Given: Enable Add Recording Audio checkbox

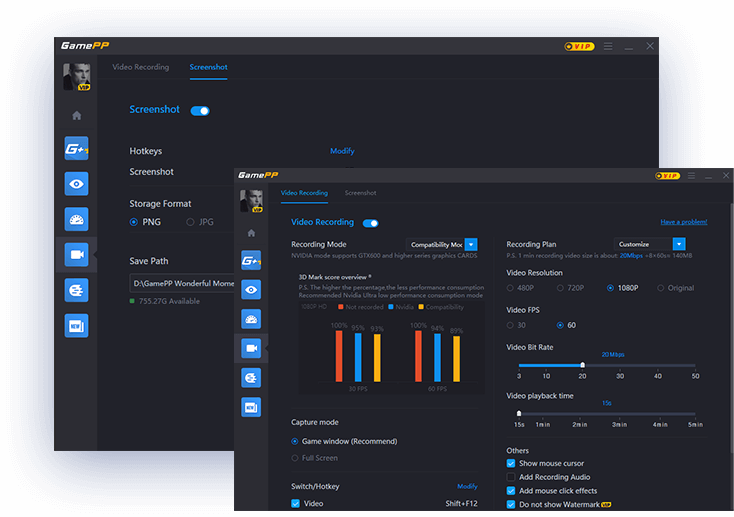Looking at the screenshot, I should (511, 477).
